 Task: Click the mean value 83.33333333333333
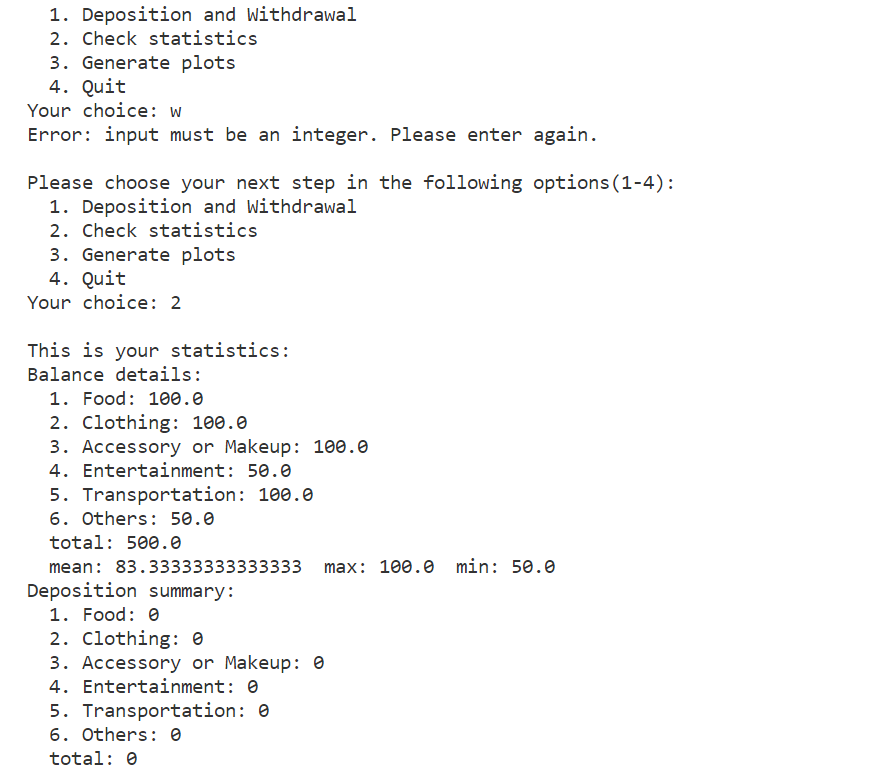pos(209,567)
